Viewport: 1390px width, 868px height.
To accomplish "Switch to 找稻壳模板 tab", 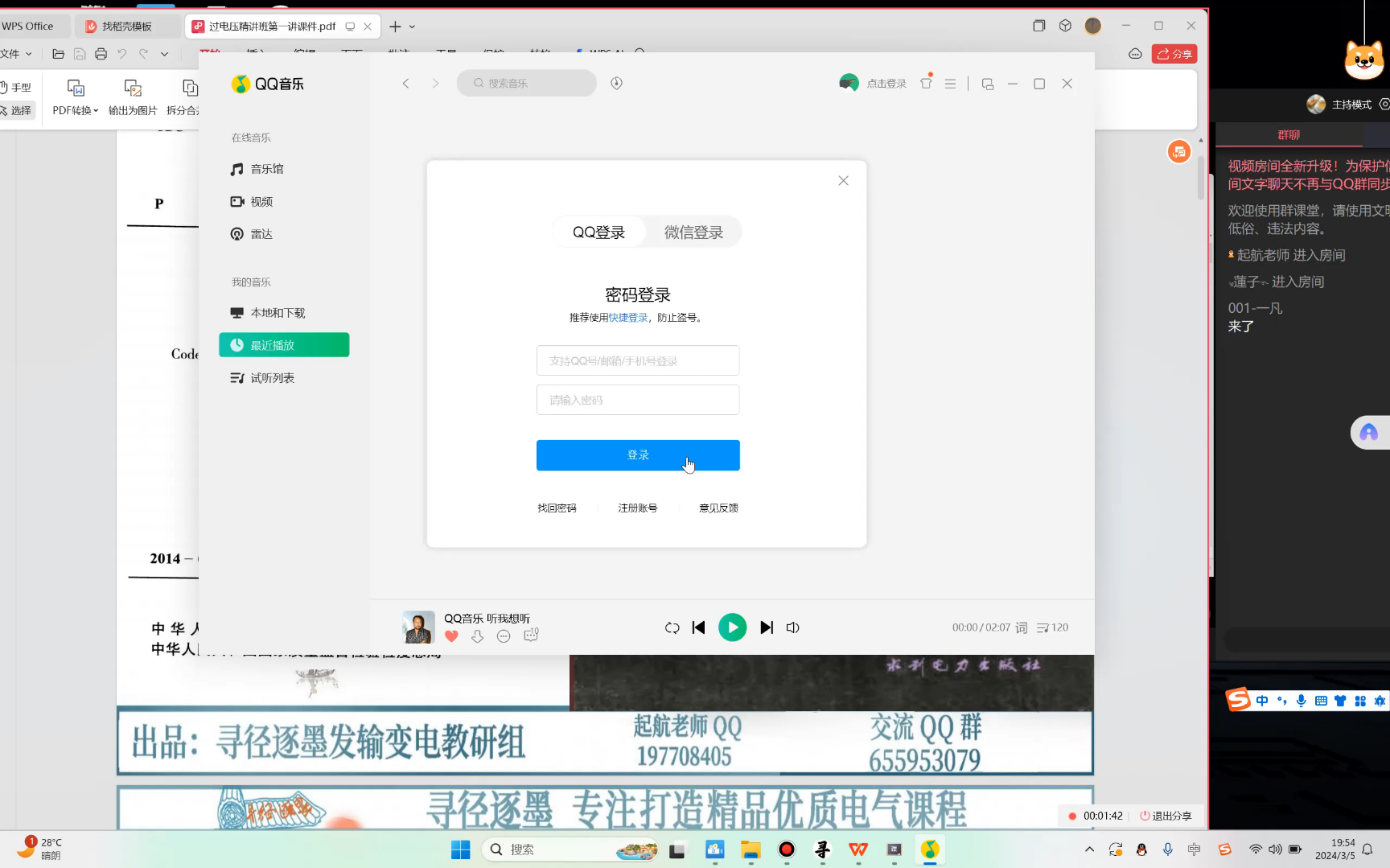I will pos(127,27).
